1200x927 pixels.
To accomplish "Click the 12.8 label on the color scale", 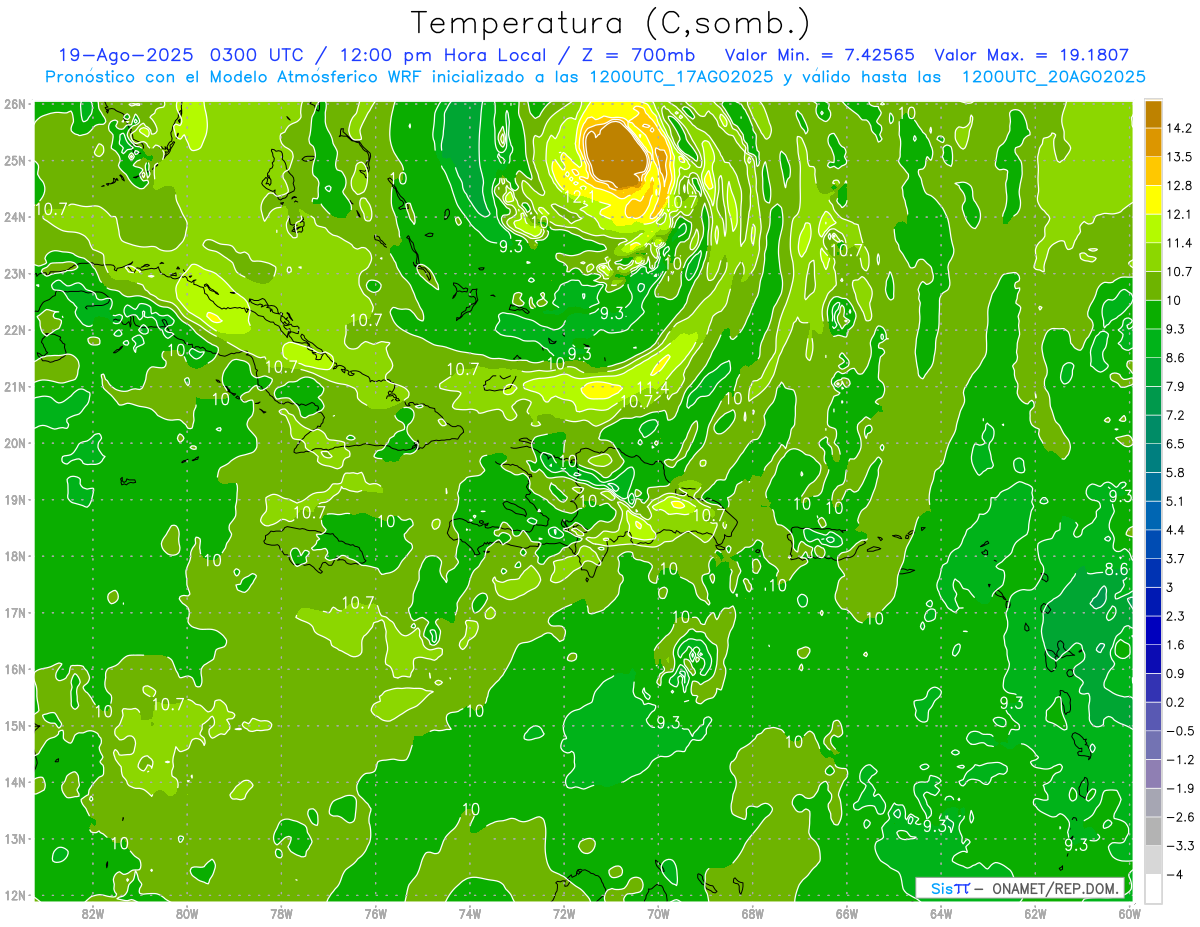I will [1178, 186].
